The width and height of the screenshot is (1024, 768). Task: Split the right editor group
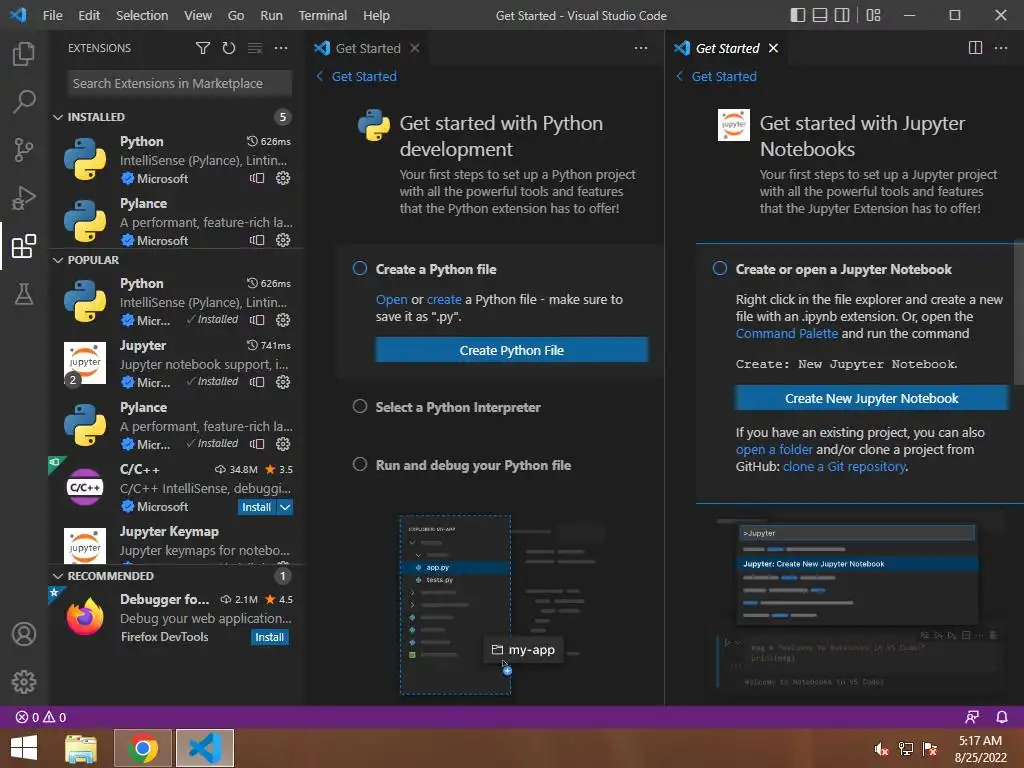[x=975, y=48]
